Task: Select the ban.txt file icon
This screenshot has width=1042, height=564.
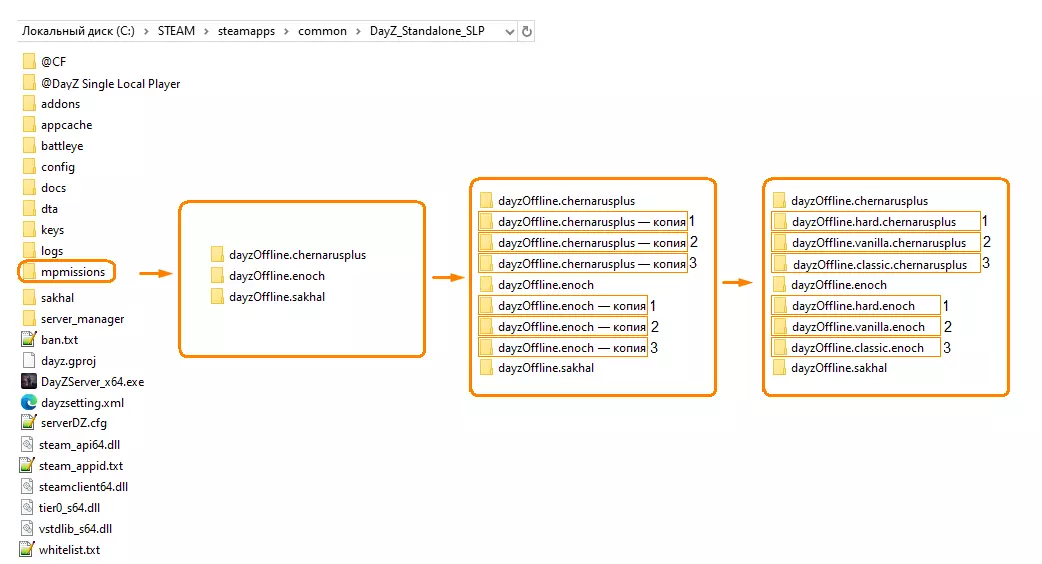Action: [x=29, y=339]
